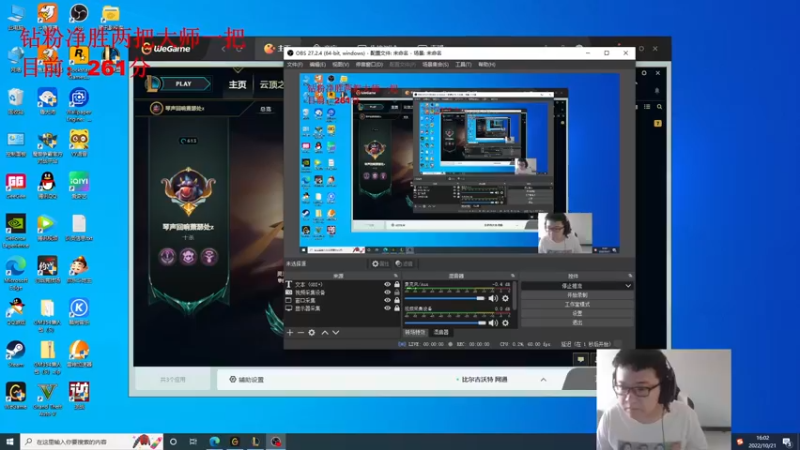Image resolution: width=800 pixels, height=450 pixels.
Task: Toggle lock on display capture source
Action: tap(397, 308)
